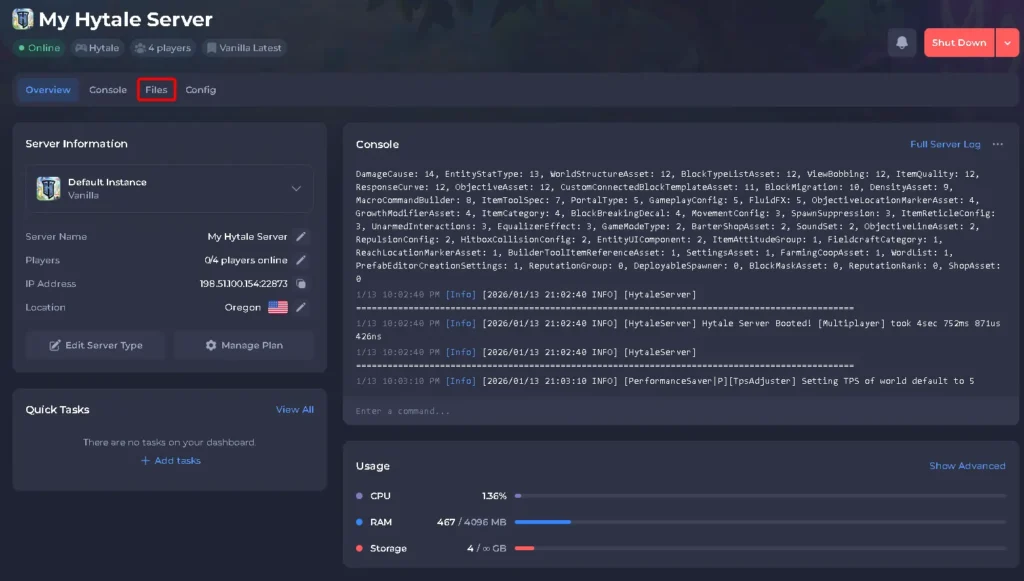Image resolution: width=1024 pixels, height=581 pixels.
Task: Click the '1.36%' CPU value
Action: [494, 495]
